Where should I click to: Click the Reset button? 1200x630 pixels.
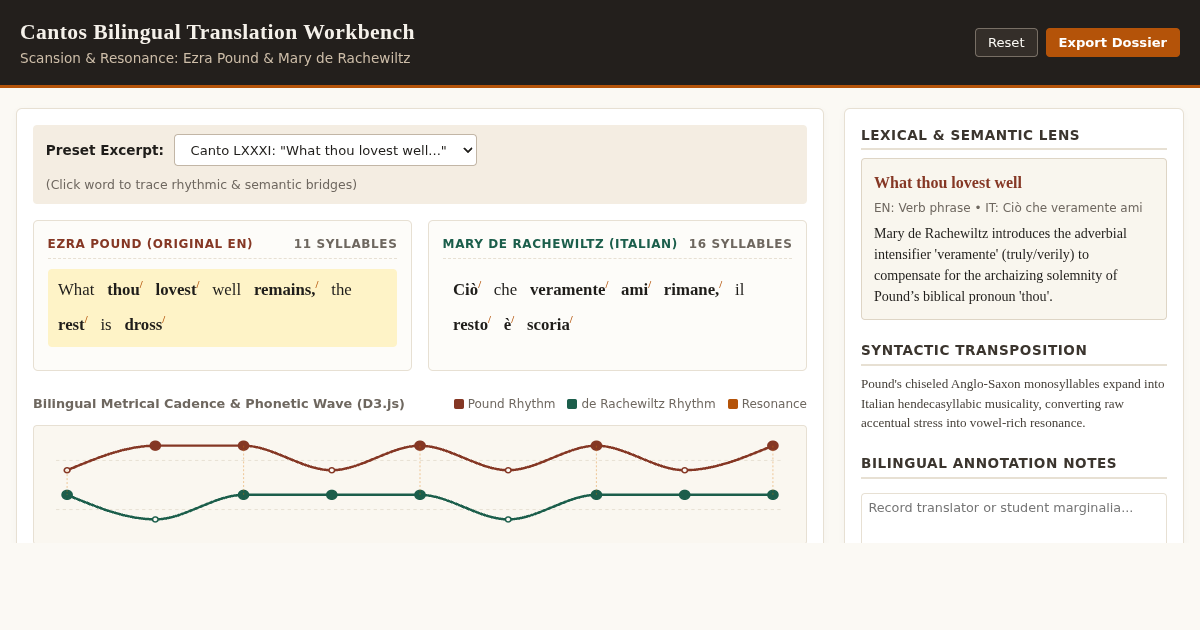[x=1006, y=42]
